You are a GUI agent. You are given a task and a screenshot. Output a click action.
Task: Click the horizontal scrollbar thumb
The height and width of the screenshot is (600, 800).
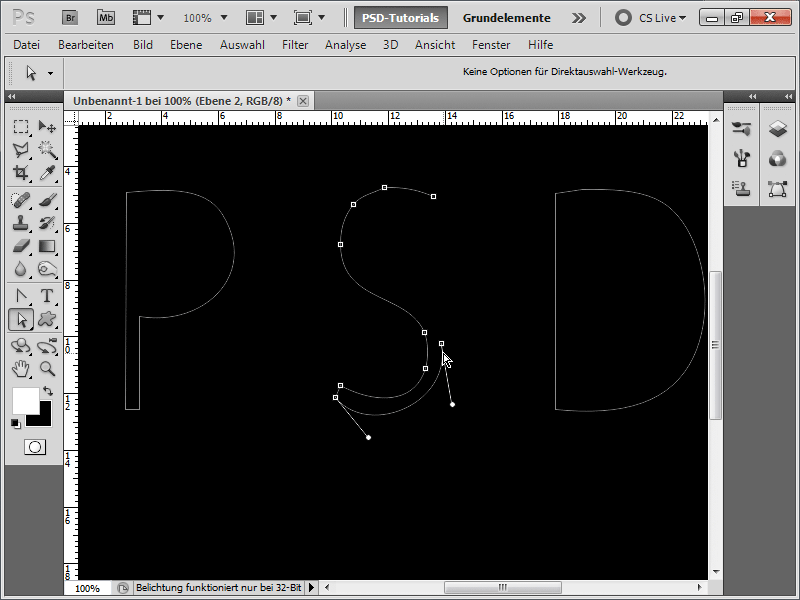(x=503, y=587)
